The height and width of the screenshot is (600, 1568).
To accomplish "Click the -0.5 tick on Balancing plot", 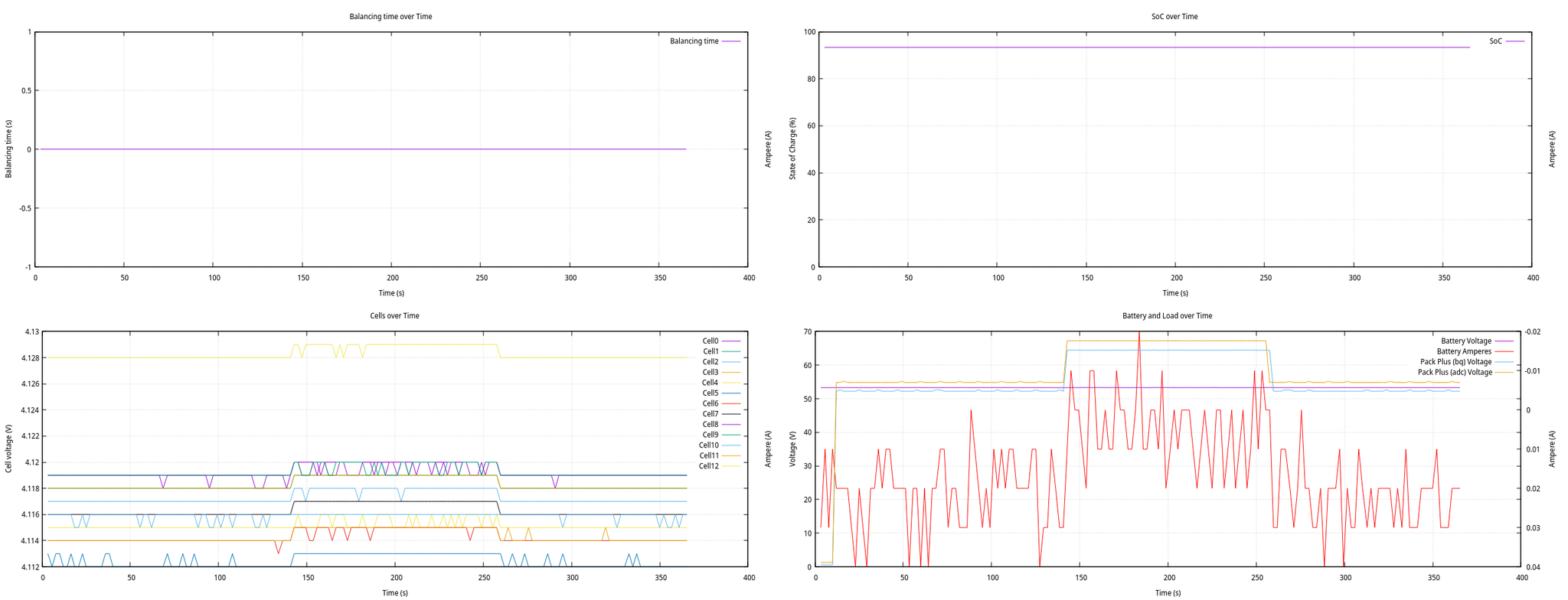I will (x=25, y=208).
